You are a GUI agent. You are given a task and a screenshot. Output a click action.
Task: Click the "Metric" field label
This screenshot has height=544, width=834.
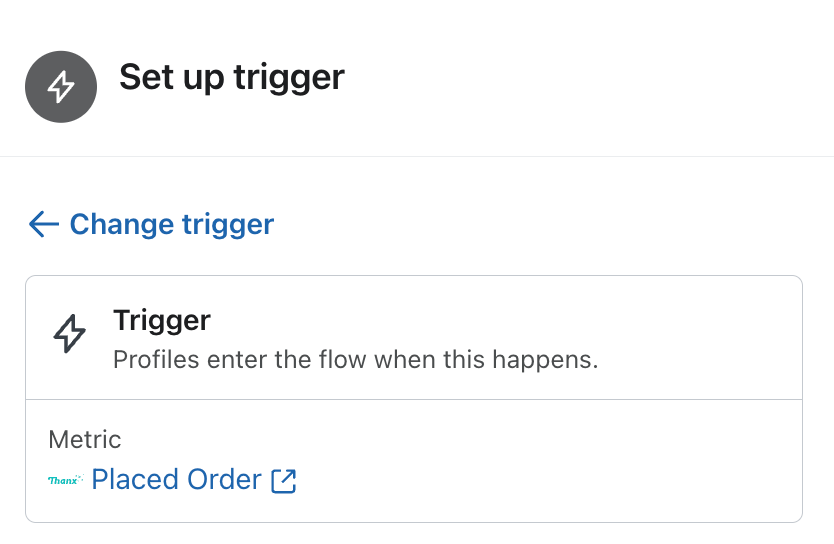(85, 439)
